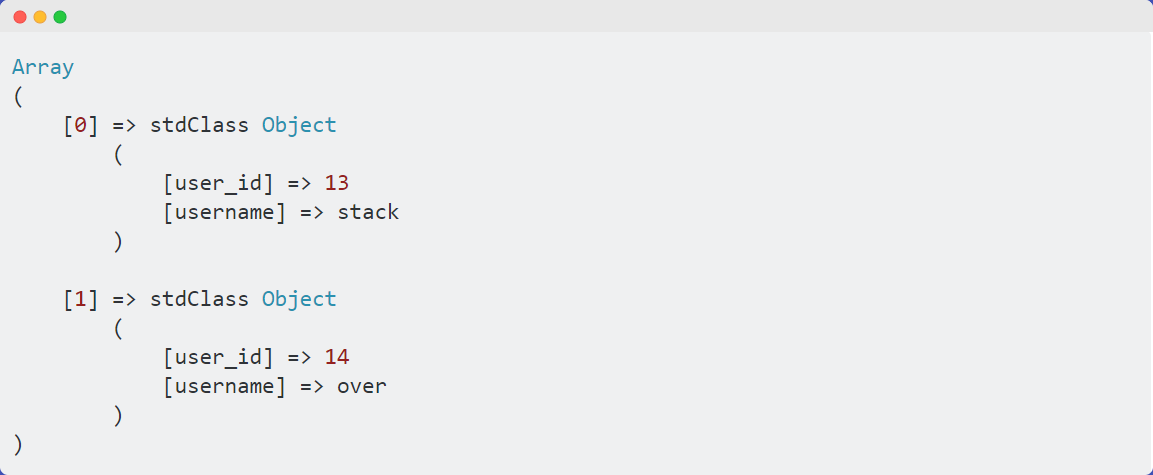Click 'stdClass' in the [1] line

pos(199,300)
